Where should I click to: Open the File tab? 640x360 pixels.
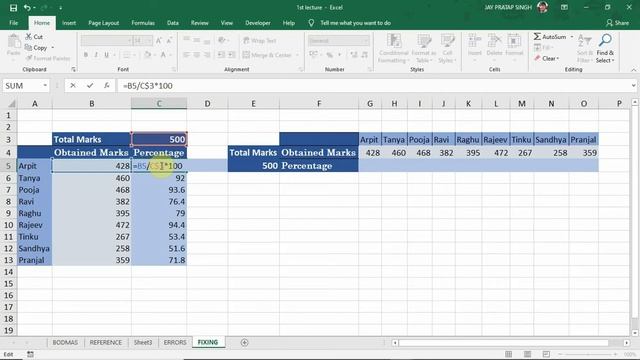coord(13,23)
